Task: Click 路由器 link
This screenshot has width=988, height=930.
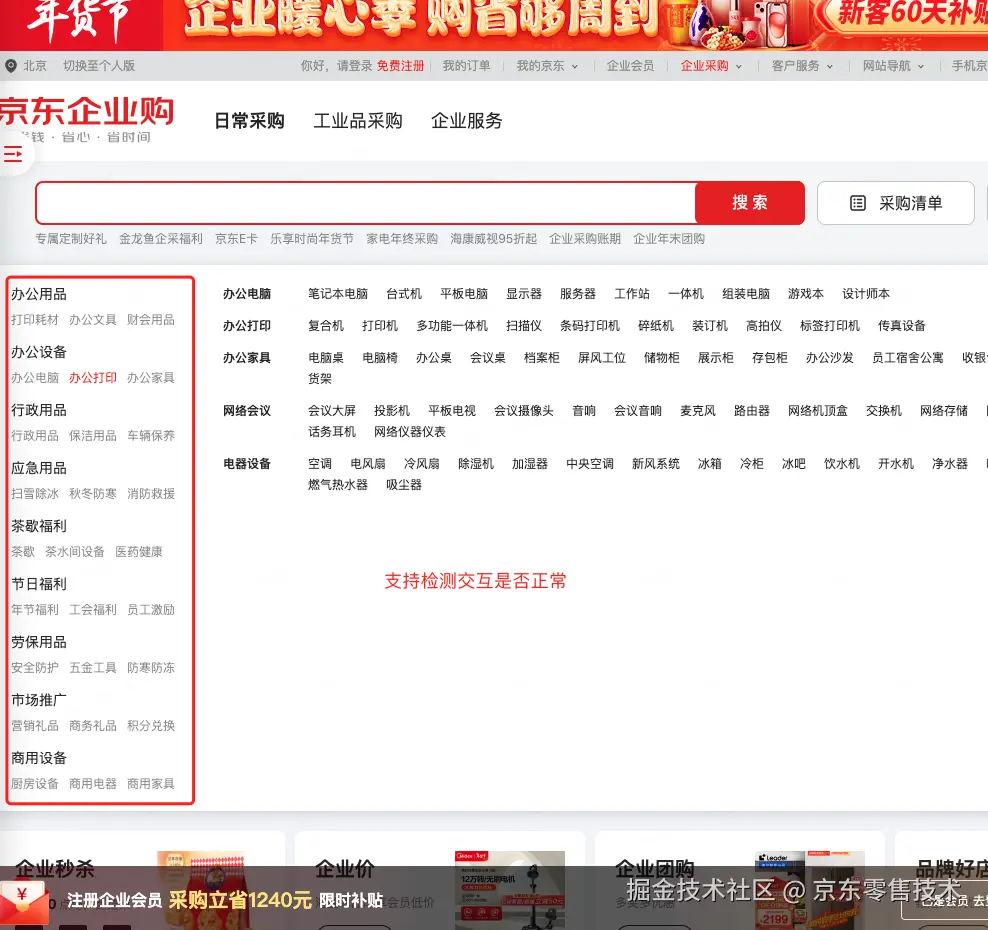Action: click(752, 411)
